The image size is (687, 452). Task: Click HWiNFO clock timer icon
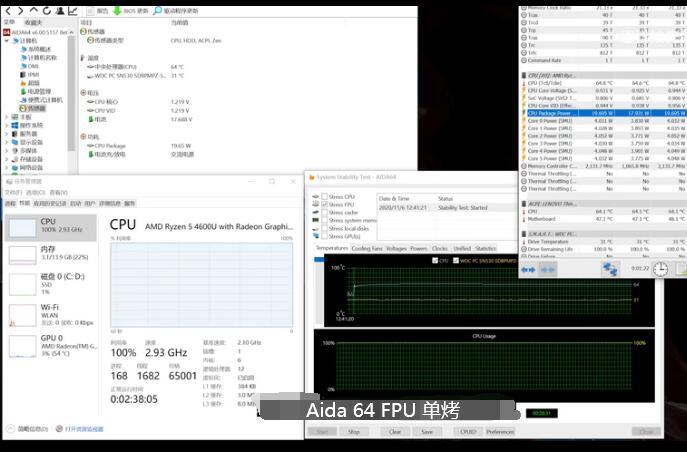[661, 269]
